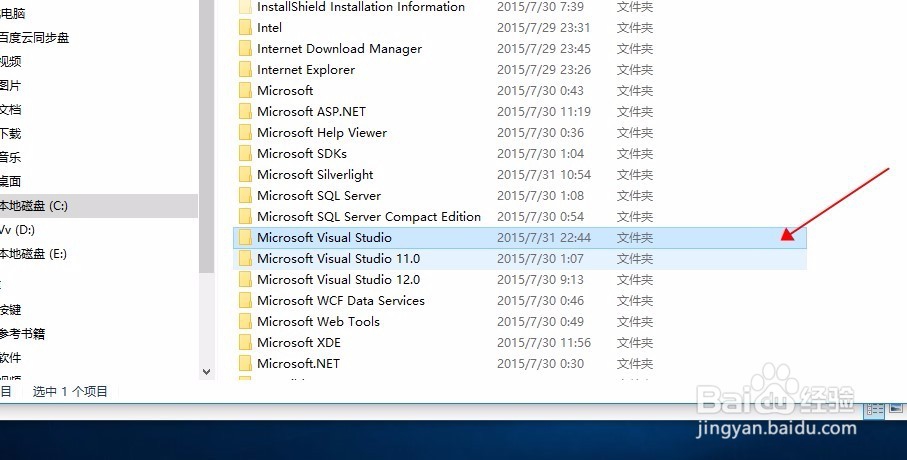Click the Microsoft.NET folder icon
The image size is (907, 460).
(245, 363)
